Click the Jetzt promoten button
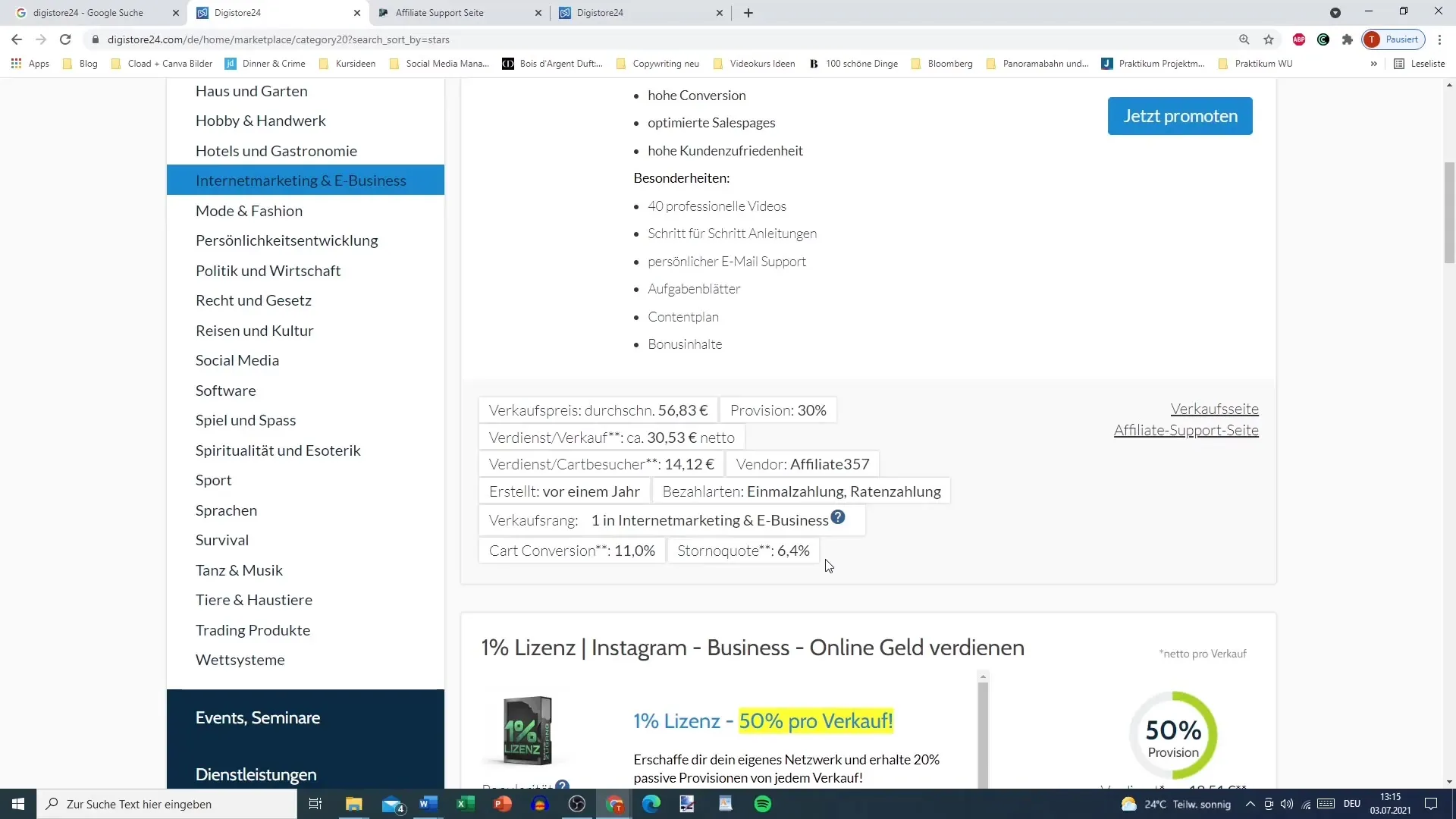Screen dimensions: 1456x819 coord(1180,116)
